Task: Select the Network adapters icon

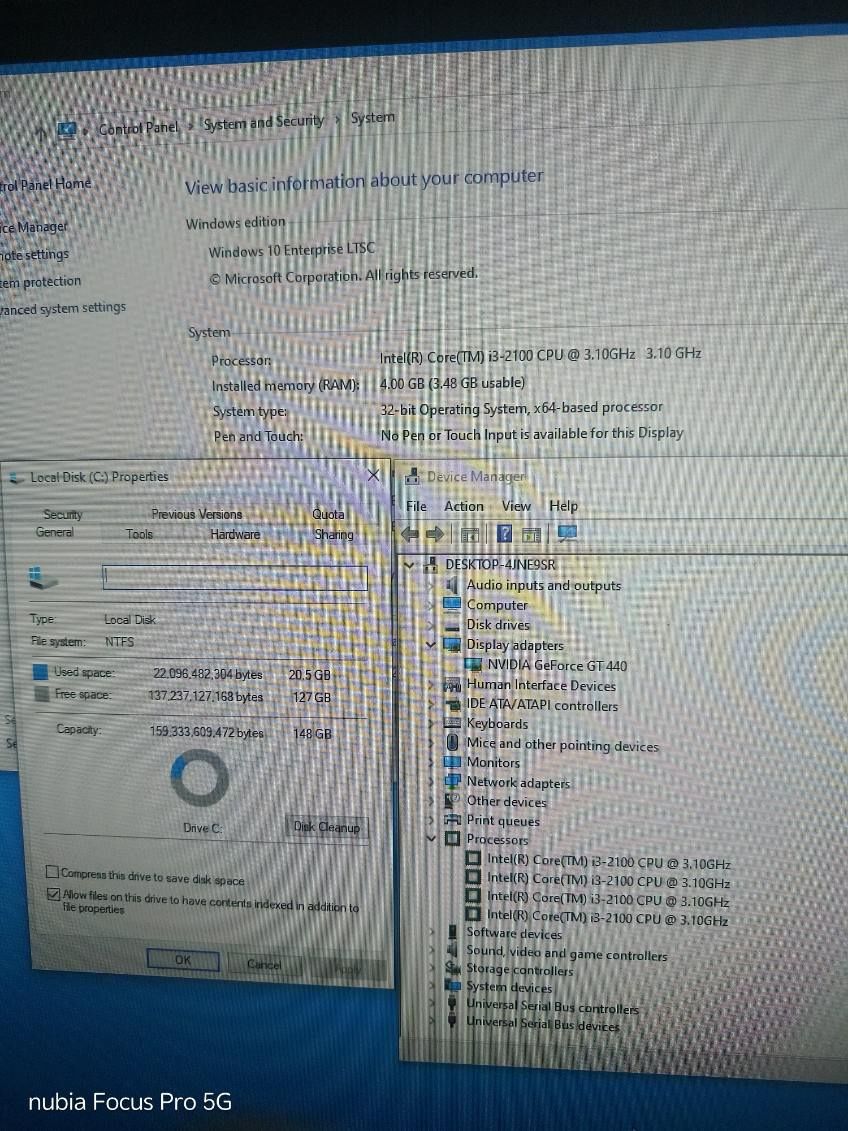Action: coord(452,781)
